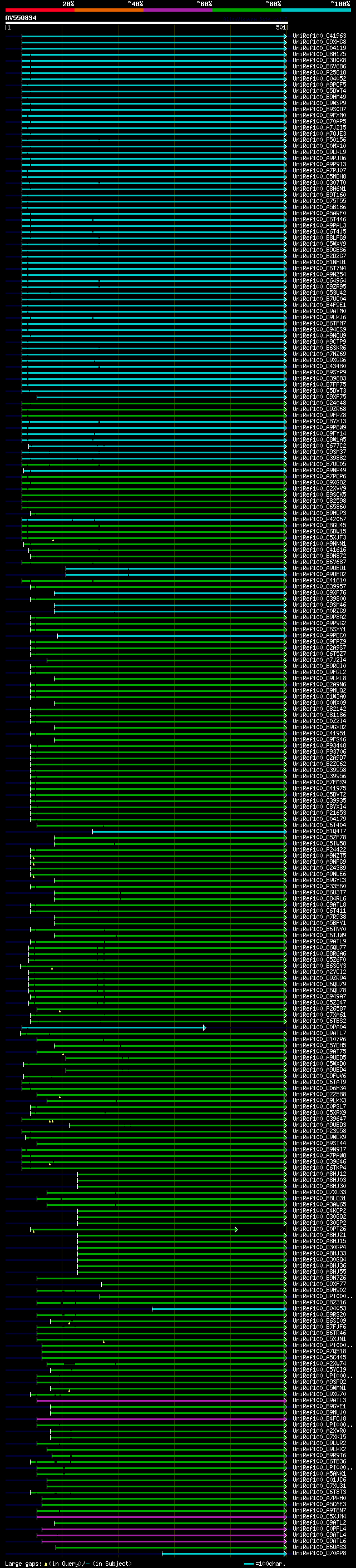Select hit label UniRef100_P21653
This screenshot has width=356, height=1568.
coord(319,813)
